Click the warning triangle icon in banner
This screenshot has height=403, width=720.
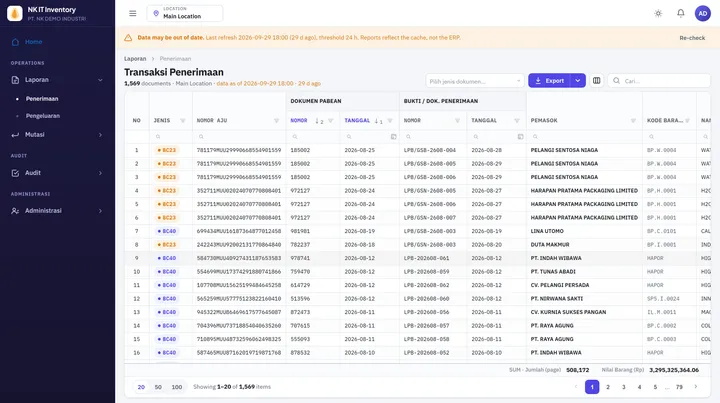tap(128, 38)
